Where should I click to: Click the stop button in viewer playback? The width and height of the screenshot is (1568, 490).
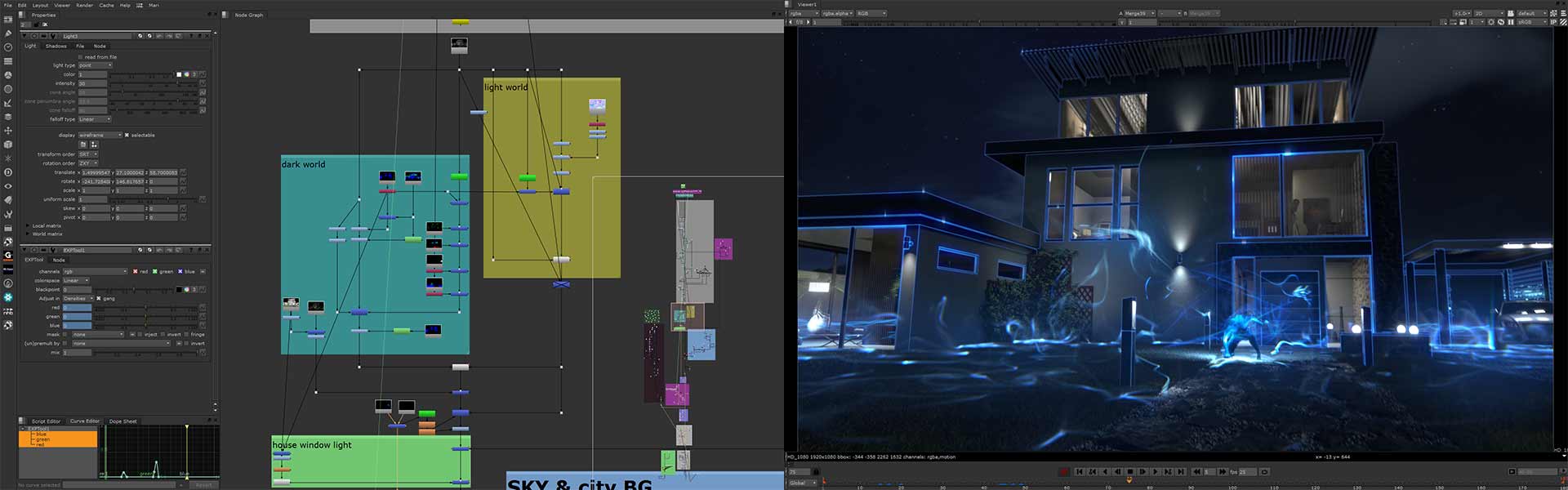1130,472
